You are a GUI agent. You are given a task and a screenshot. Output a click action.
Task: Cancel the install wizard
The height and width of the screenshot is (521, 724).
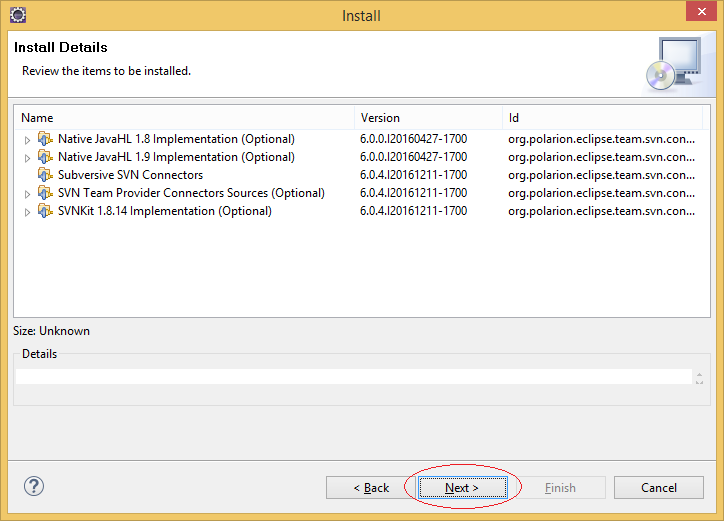[x=659, y=488]
